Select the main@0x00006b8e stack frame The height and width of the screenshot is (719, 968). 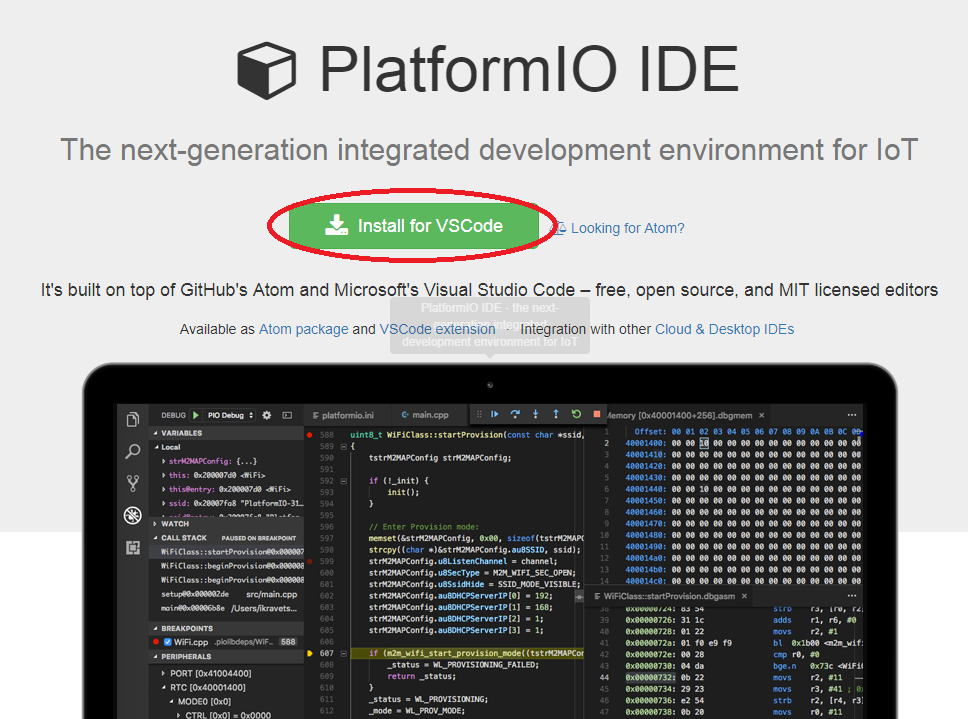(227, 609)
